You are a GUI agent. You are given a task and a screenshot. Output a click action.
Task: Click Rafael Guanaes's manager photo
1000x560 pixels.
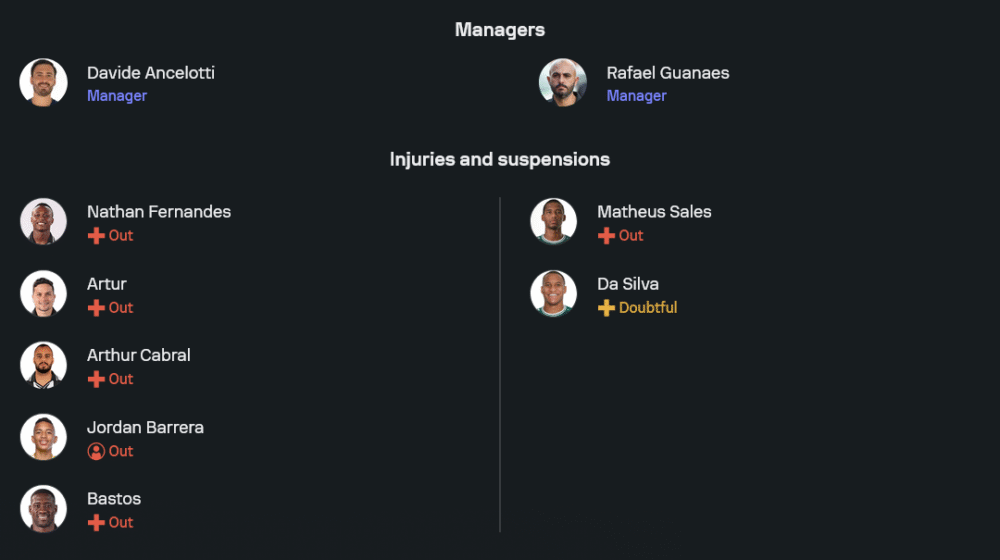(563, 82)
